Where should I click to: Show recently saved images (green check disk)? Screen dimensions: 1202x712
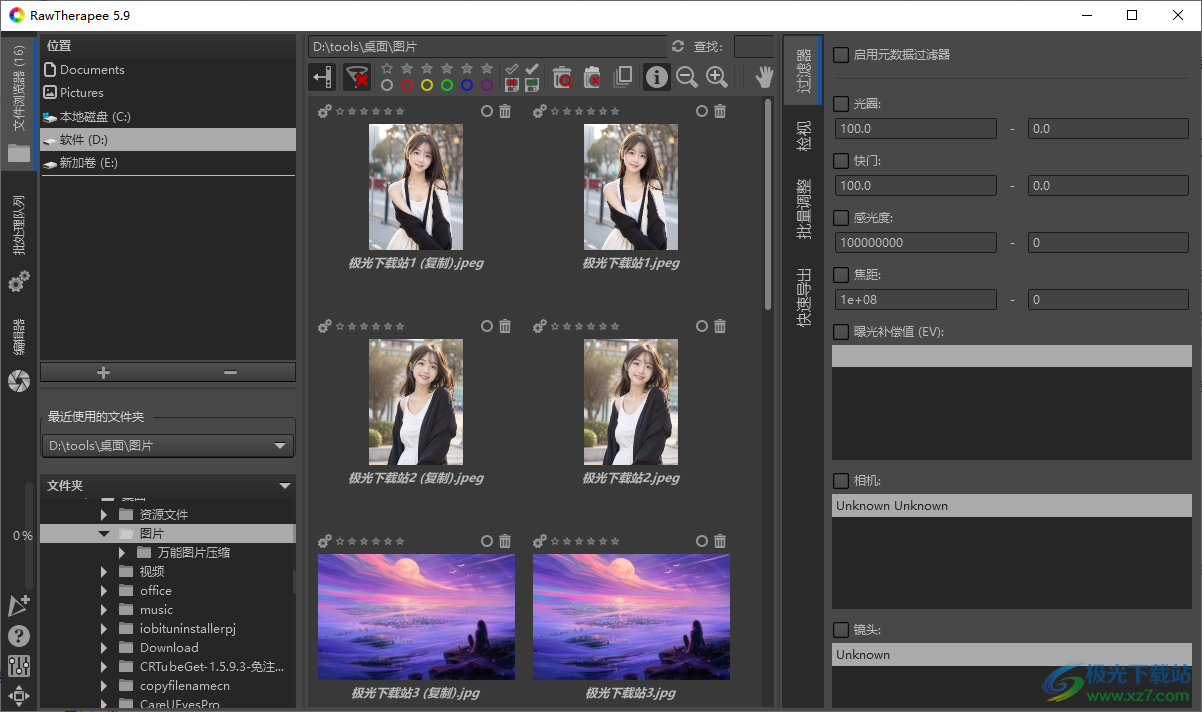[532, 85]
